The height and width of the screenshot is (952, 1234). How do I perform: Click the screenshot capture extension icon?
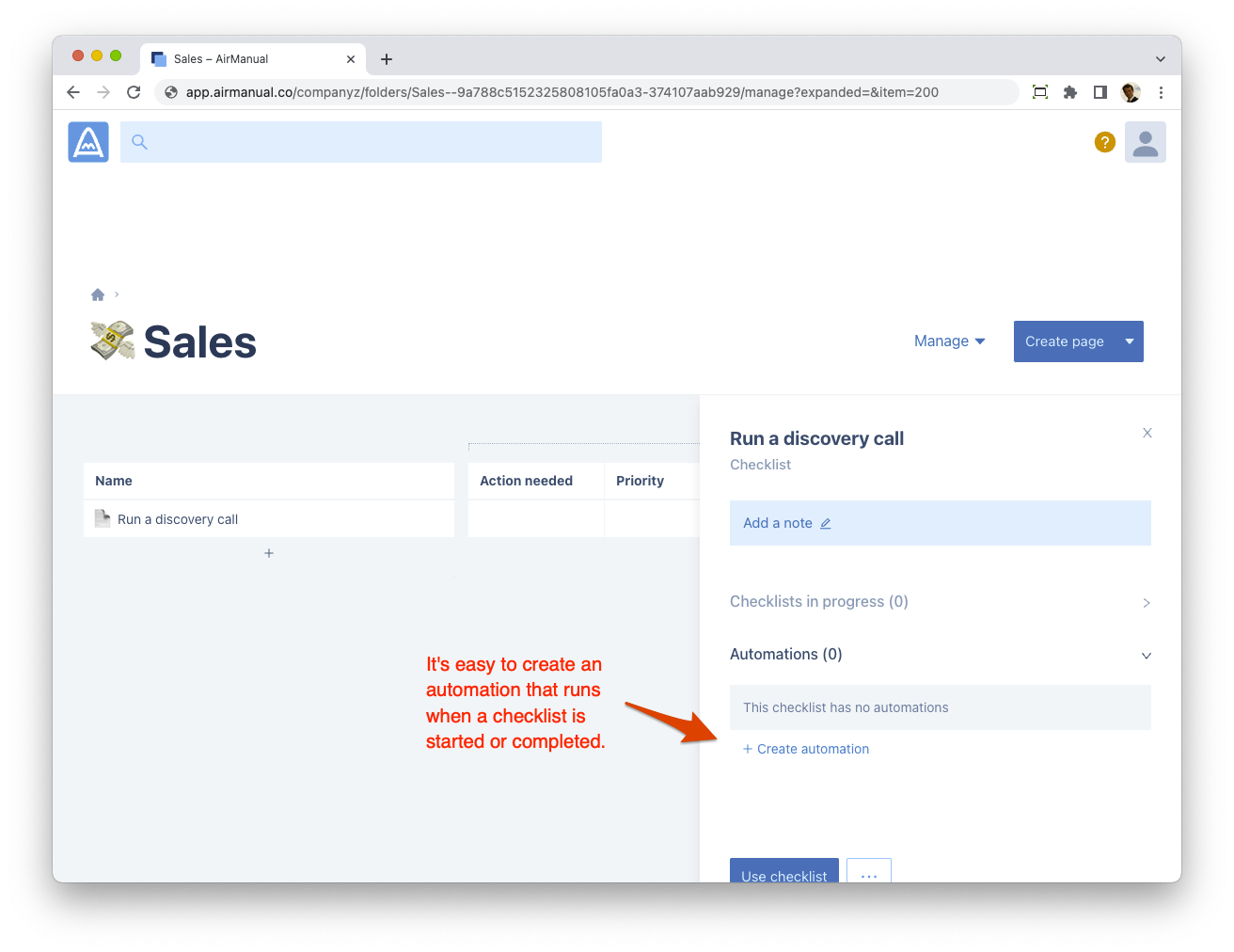1040,92
